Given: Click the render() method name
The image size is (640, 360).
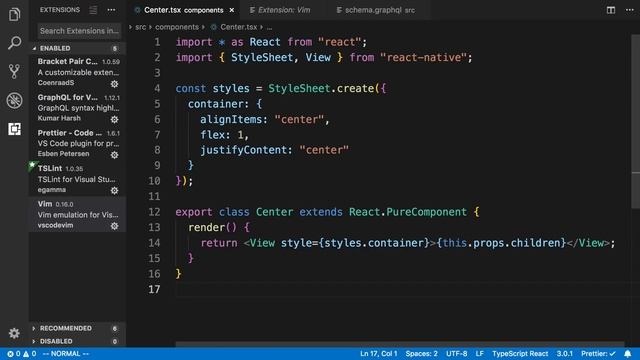Looking at the screenshot, I should click(x=206, y=227).
